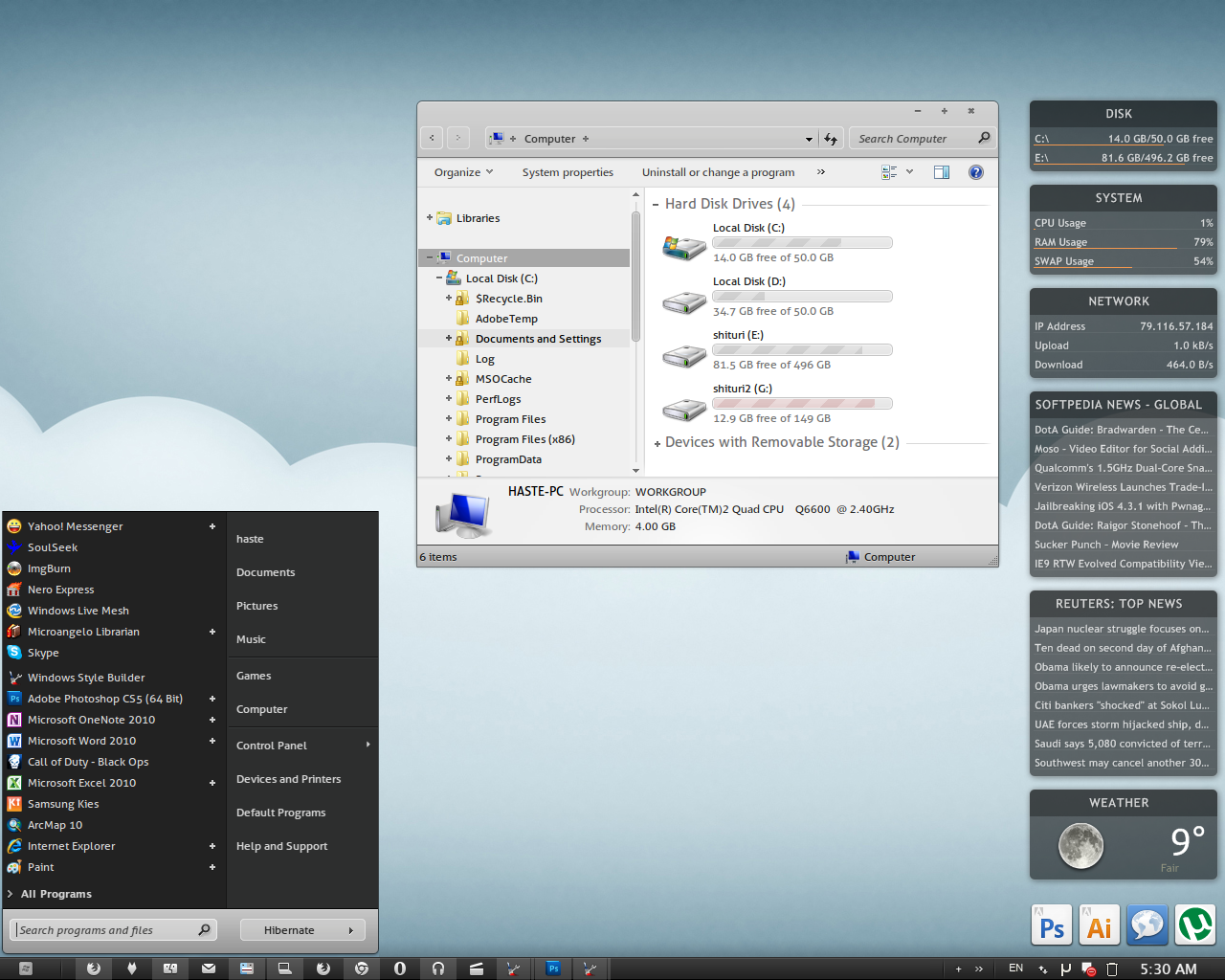Open the mail envelope taskbar icon
The width and height of the screenshot is (1225, 980).
[x=209, y=969]
